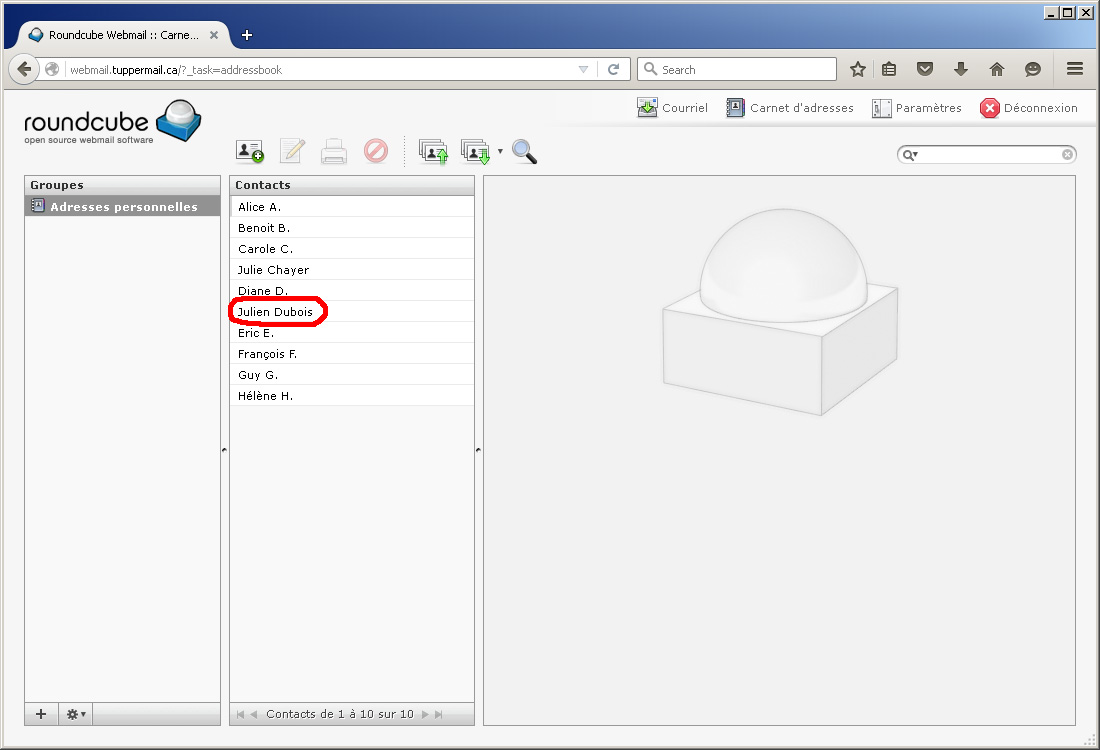Screen dimensions: 1100x750
Task: Open the advanced search magnifier icon
Action: 524,151
